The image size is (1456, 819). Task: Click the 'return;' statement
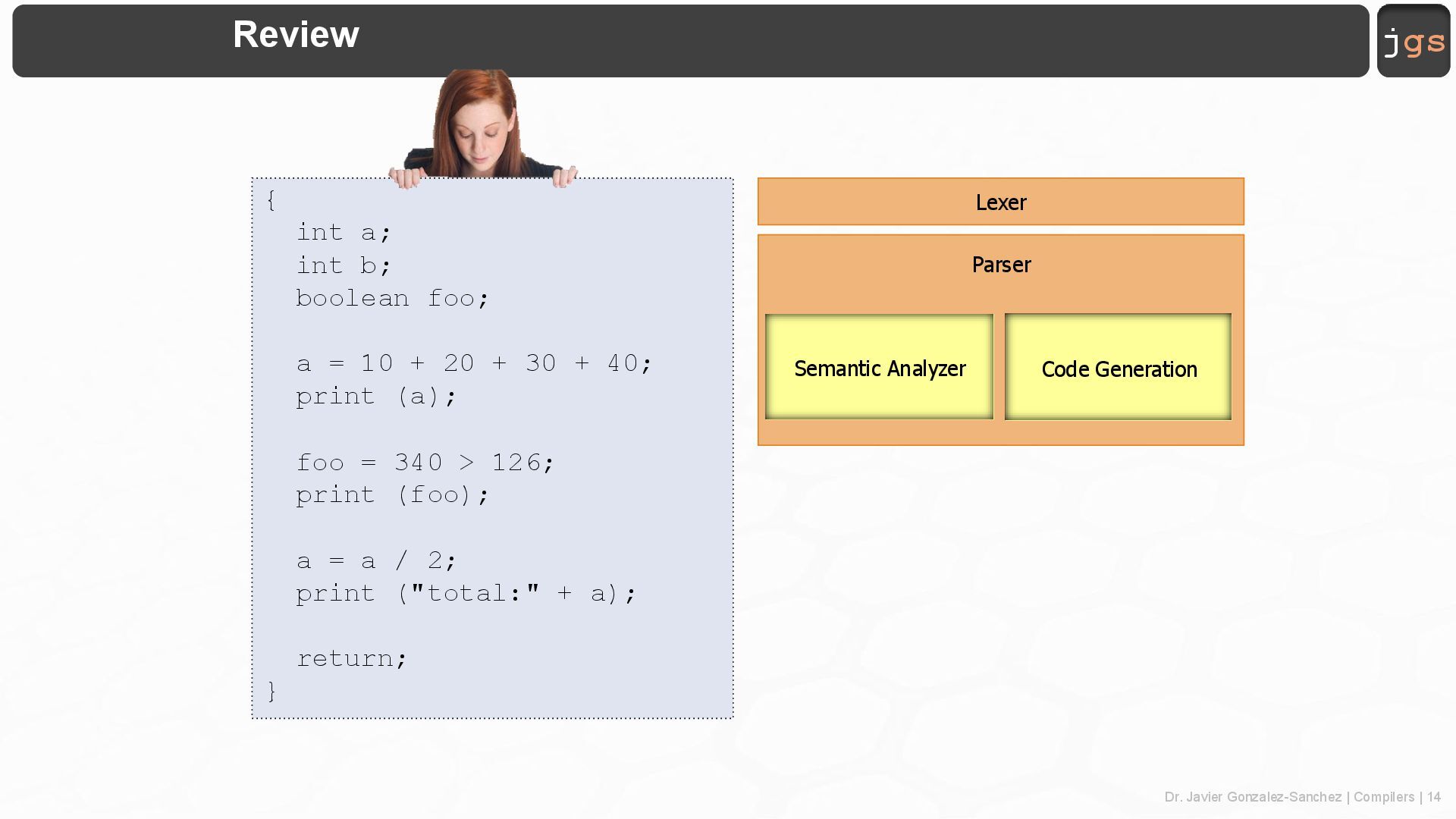tap(352, 658)
